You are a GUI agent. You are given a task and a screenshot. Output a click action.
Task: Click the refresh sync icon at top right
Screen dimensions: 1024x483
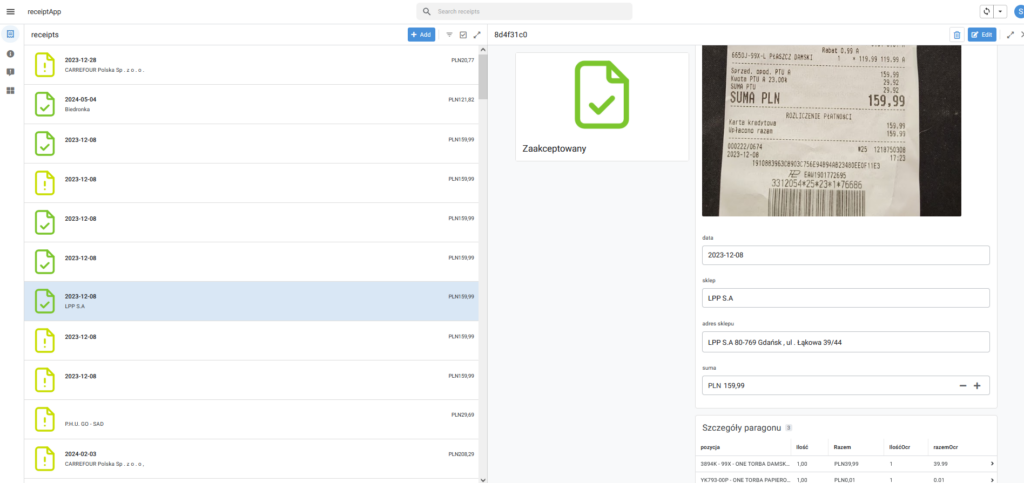[984, 11]
